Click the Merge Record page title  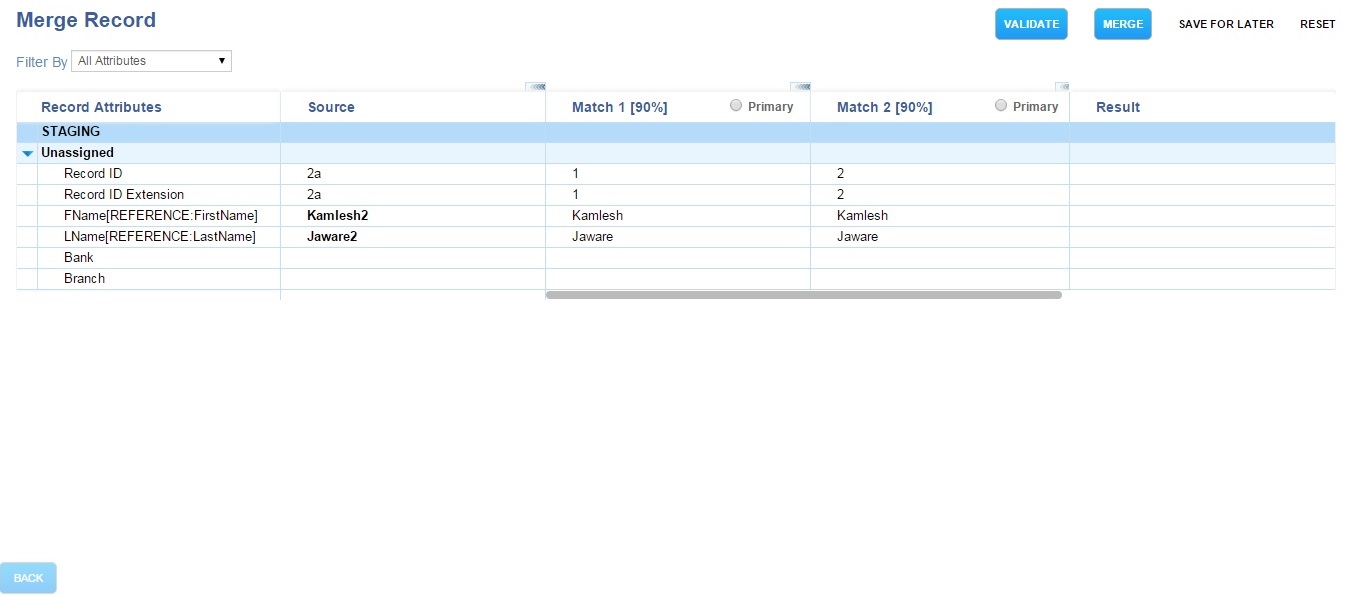(x=86, y=20)
